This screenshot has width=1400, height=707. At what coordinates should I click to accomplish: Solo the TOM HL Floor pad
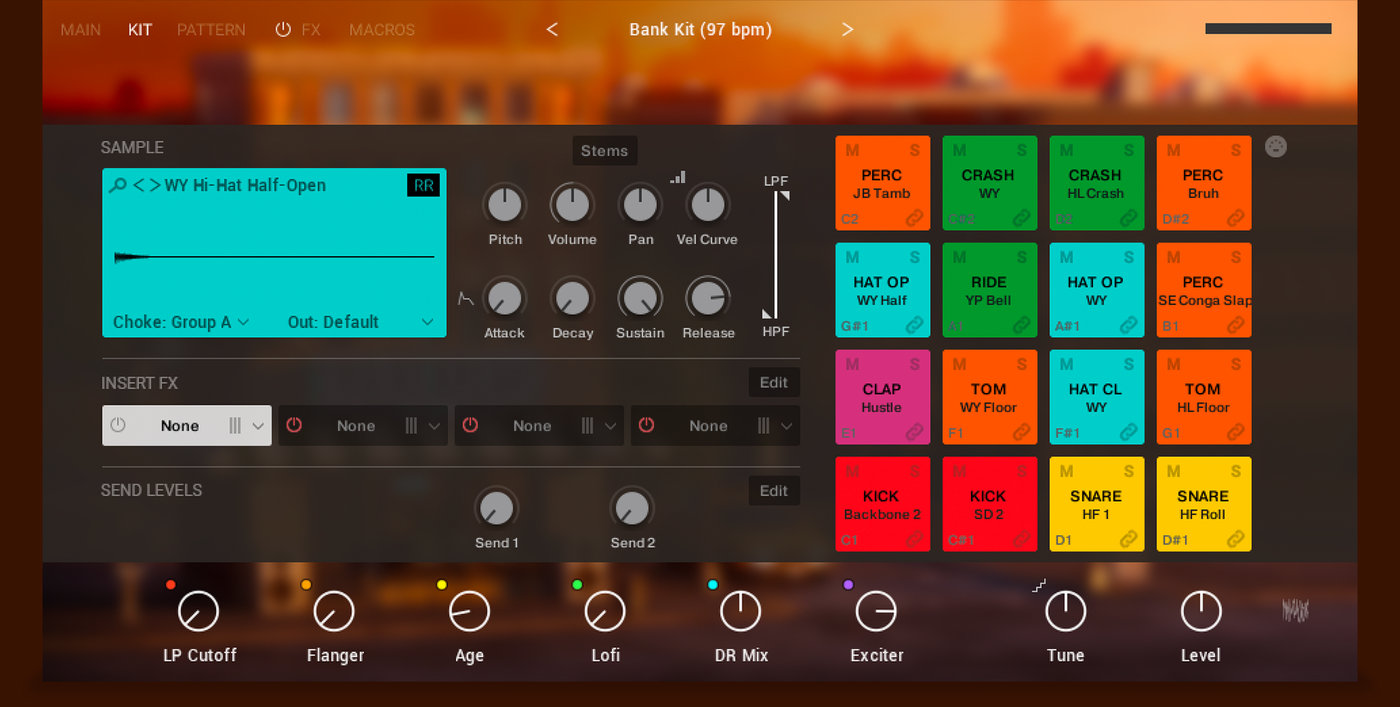click(1236, 365)
